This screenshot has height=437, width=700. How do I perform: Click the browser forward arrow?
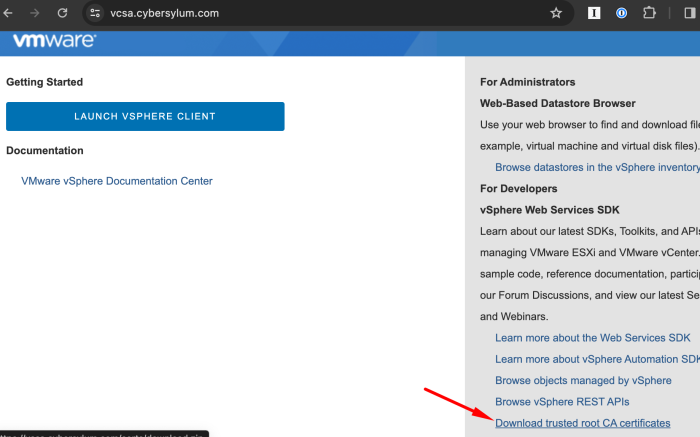pyautogui.click(x=34, y=13)
